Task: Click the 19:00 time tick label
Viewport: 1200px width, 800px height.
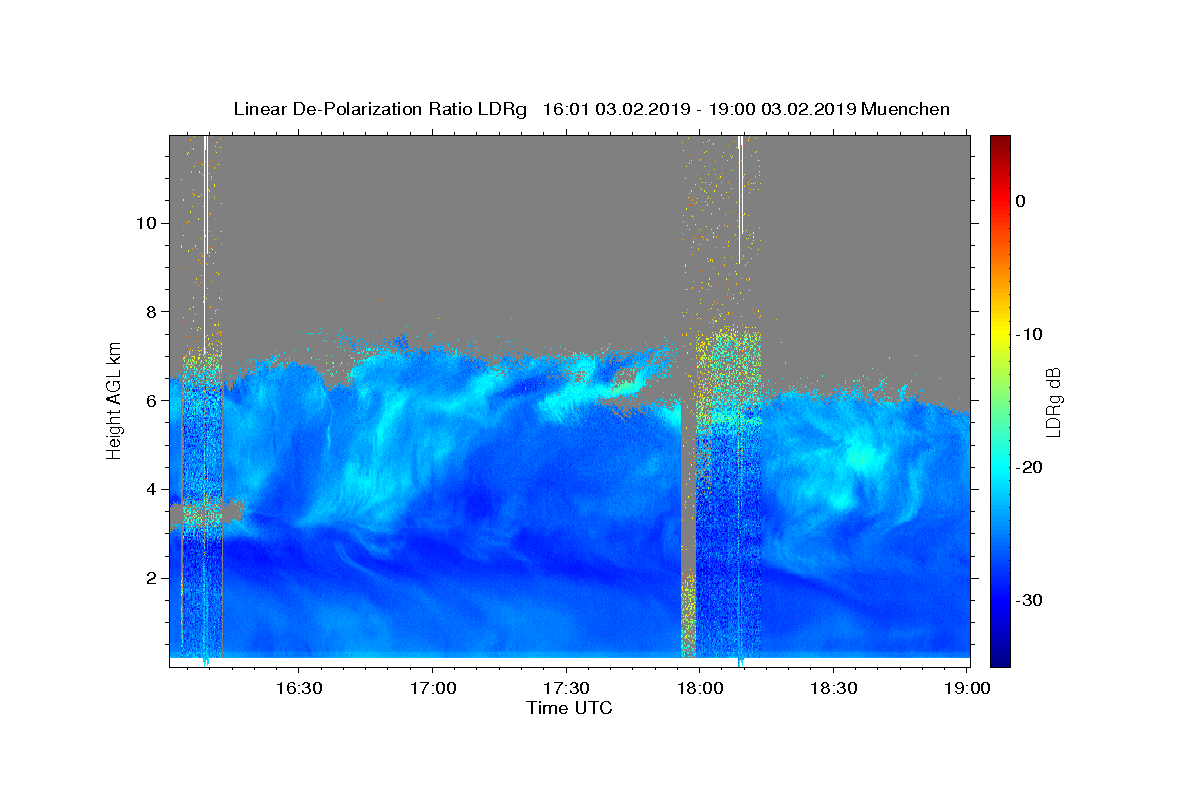Action: [967, 689]
